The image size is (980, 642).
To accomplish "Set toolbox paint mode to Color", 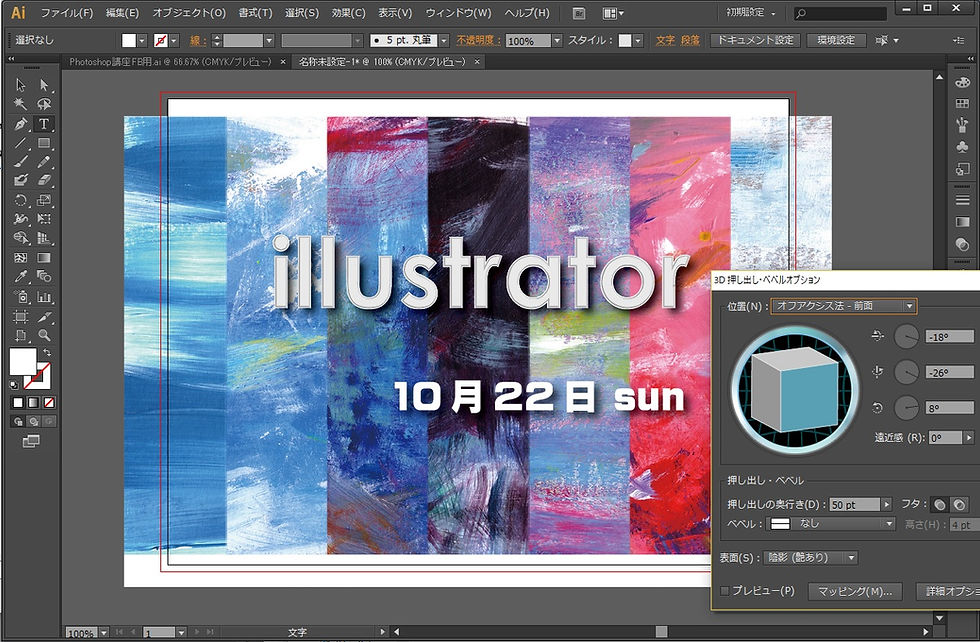I will pyautogui.click(x=18, y=403).
